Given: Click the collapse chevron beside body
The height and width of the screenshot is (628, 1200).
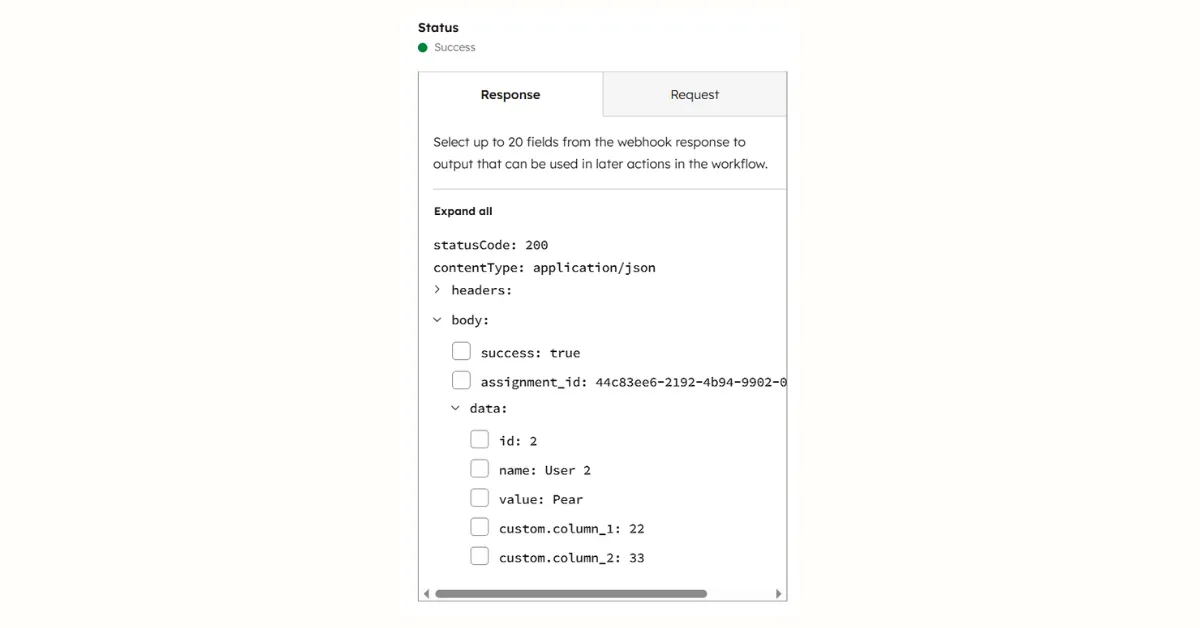Looking at the screenshot, I should pyautogui.click(x=437, y=319).
